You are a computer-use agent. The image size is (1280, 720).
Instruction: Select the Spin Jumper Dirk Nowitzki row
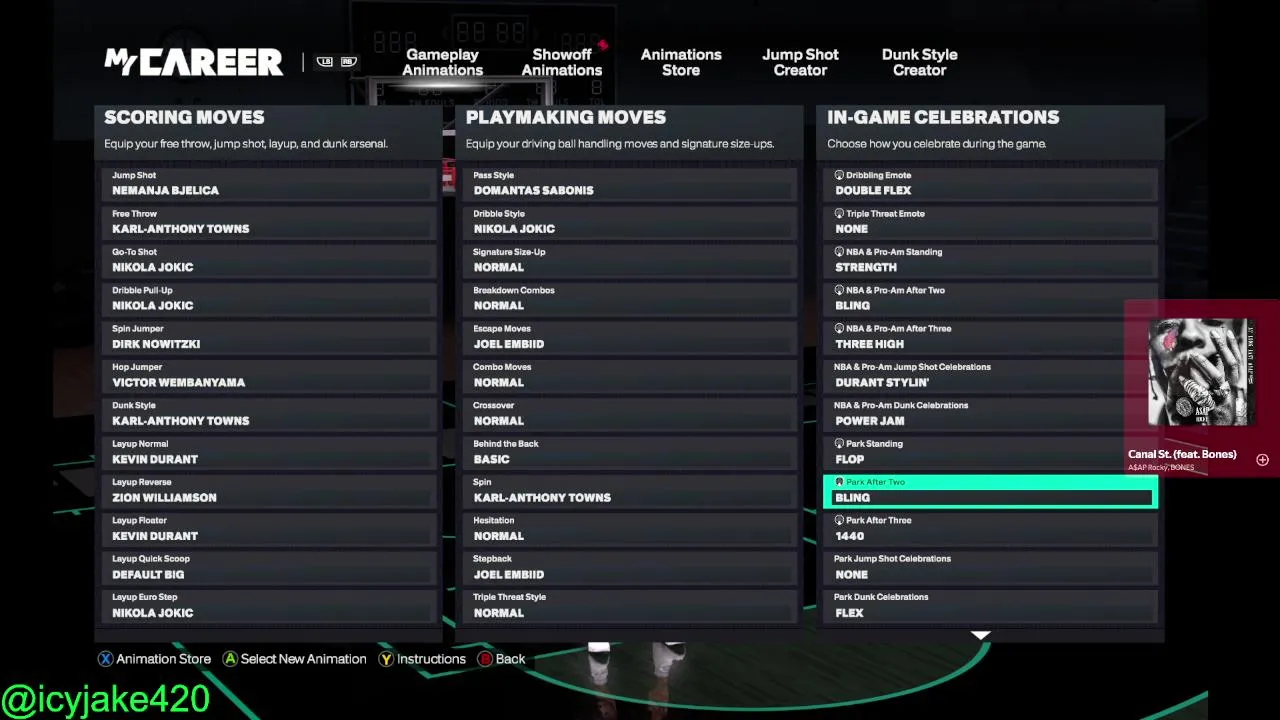coord(269,337)
